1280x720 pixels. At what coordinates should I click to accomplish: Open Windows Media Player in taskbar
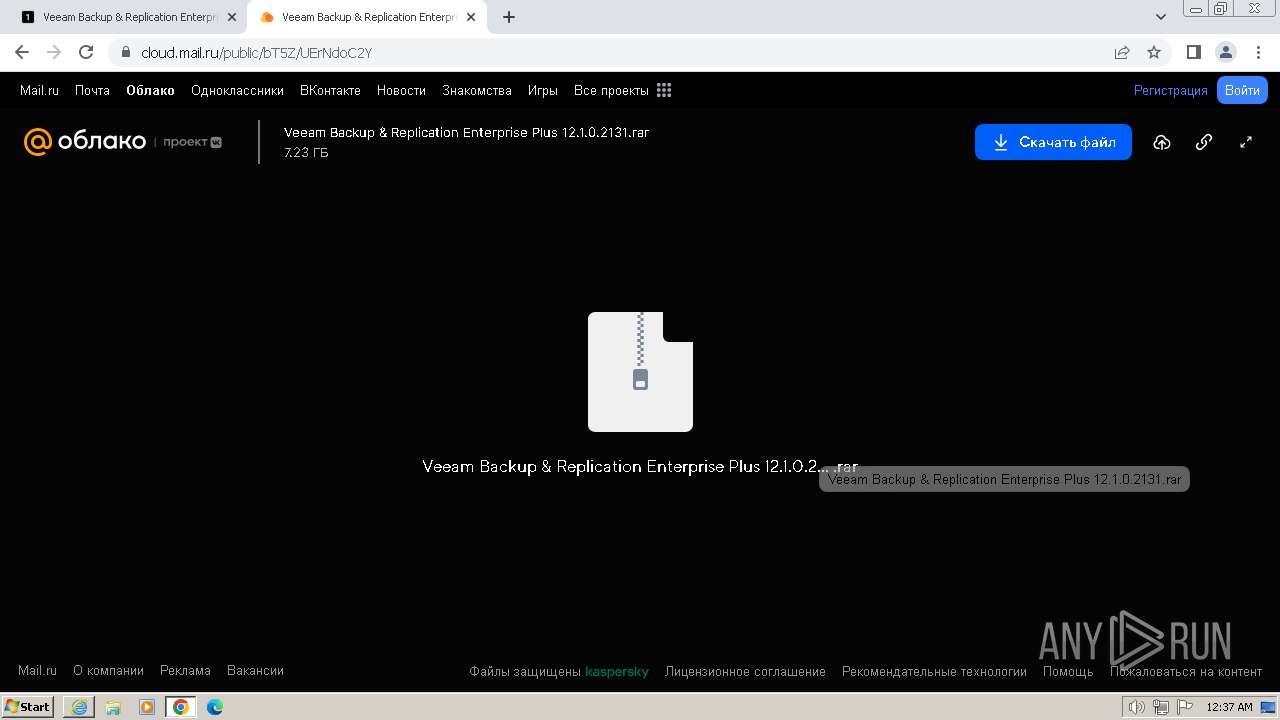(147, 707)
